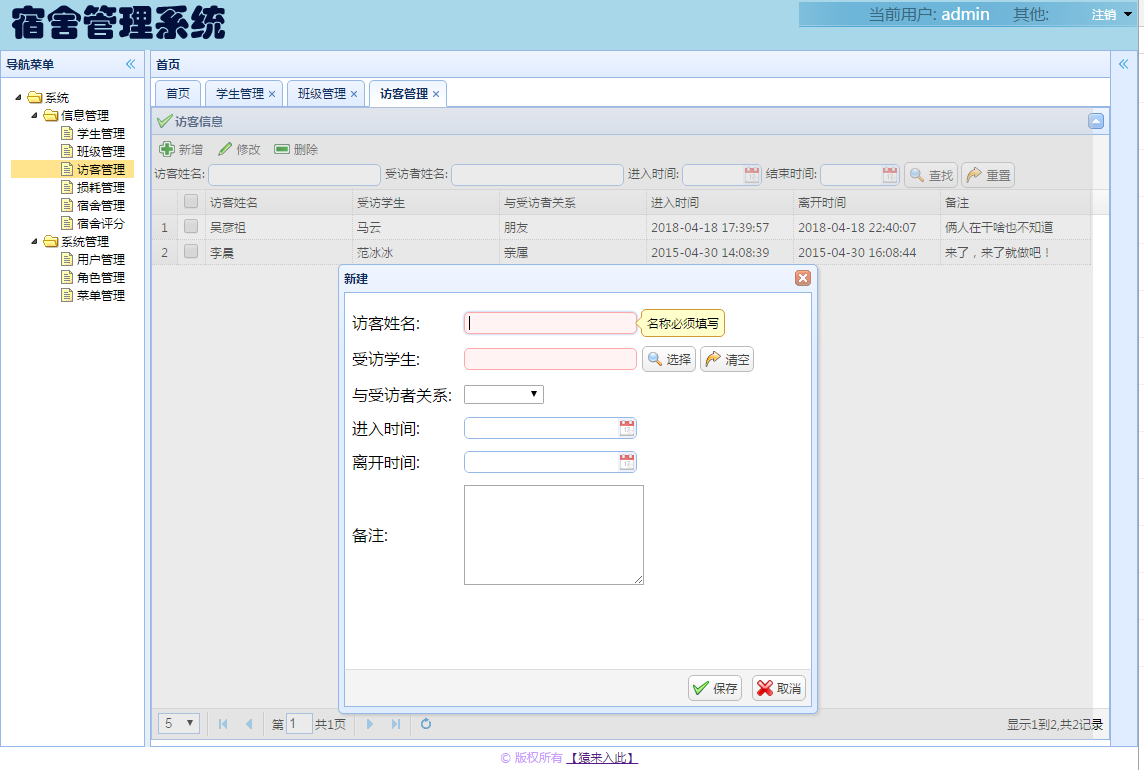Collapse the 系统管理 tree node
The width and height of the screenshot is (1144, 770).
point(34,241)
